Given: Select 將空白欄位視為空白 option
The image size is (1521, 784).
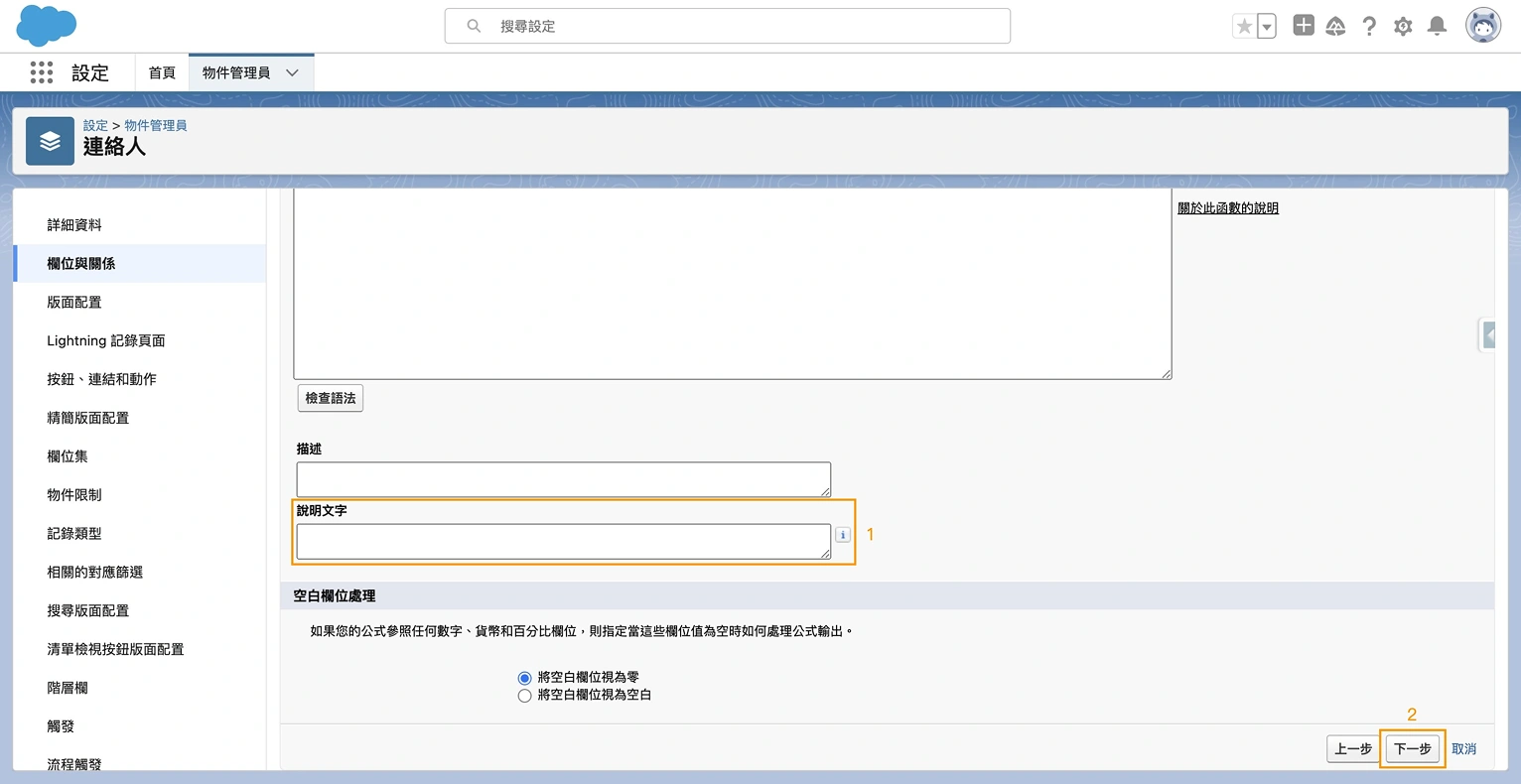Looking at the screenshot, I should coord(524,695).
